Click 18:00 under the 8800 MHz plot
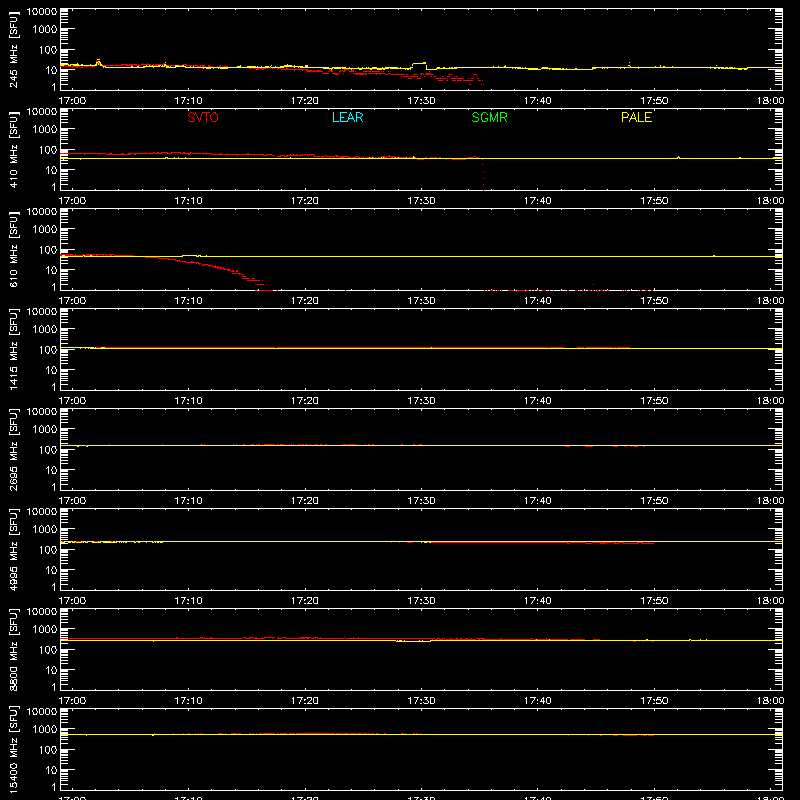The height and width of the screenshot is (800, 800). coord(770,701)
